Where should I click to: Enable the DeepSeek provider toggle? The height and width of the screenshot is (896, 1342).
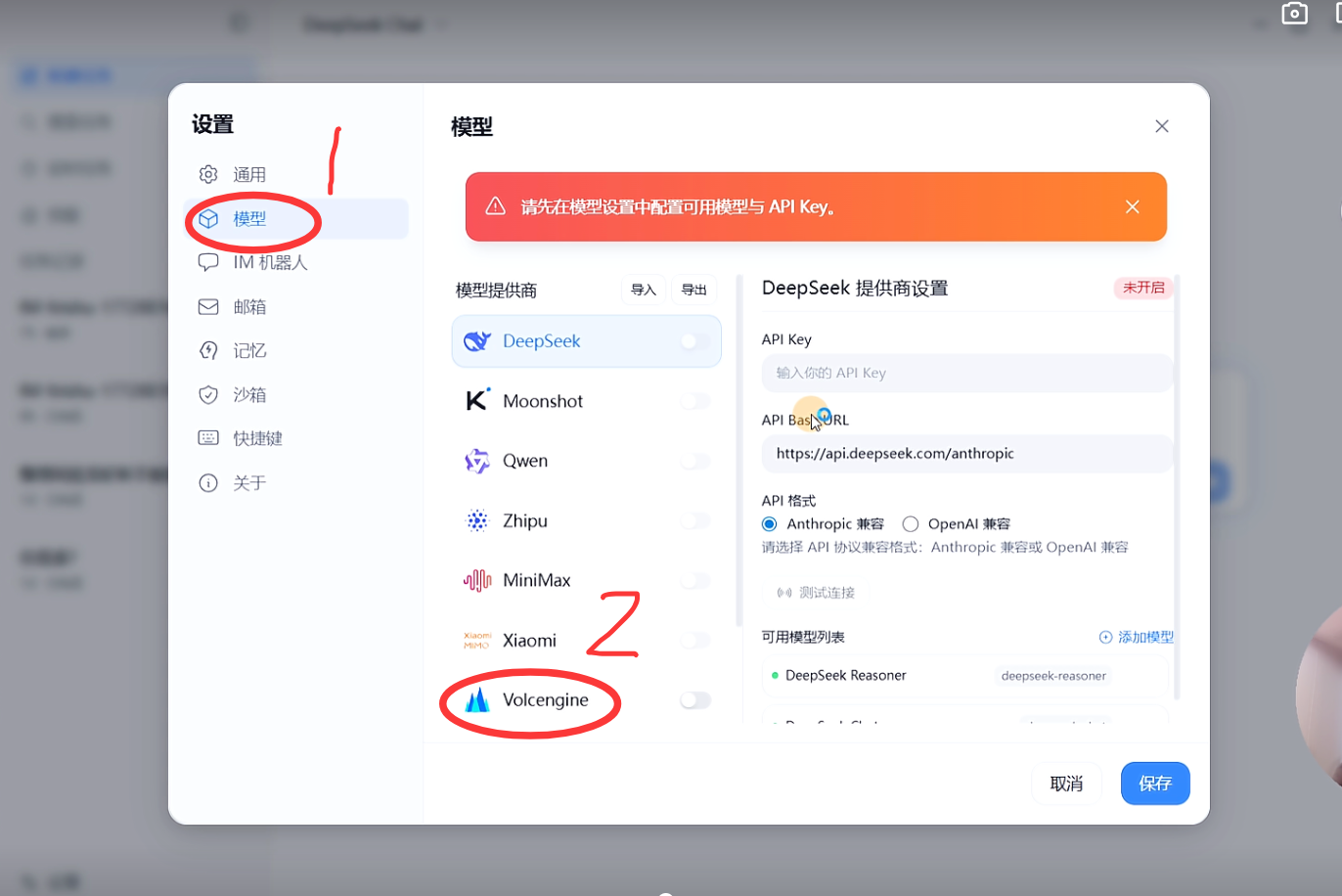pyautogui.click(x=694, y=341)
